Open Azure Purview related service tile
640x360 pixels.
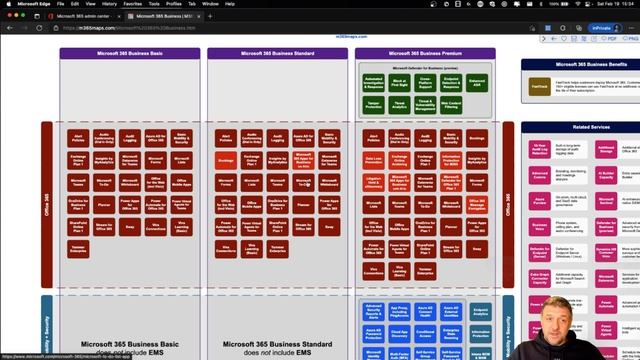pyautogui.click(x=540, y=201)
